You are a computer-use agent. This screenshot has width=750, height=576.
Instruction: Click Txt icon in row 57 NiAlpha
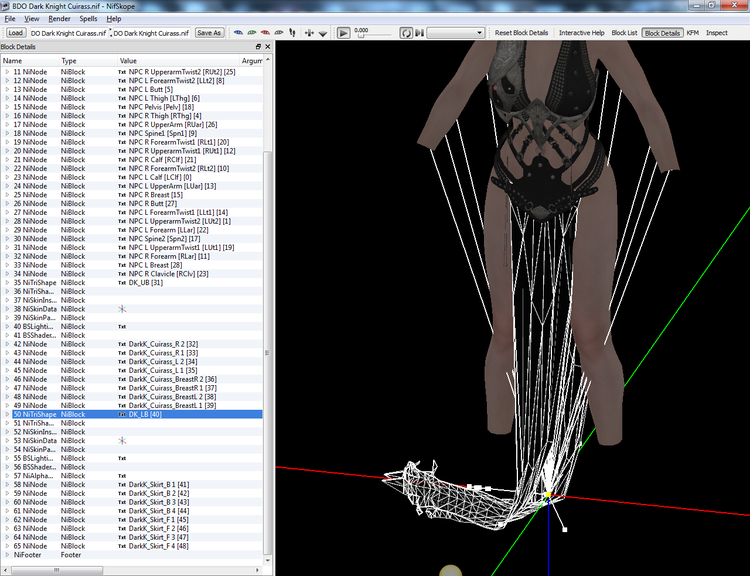[122, 476]
